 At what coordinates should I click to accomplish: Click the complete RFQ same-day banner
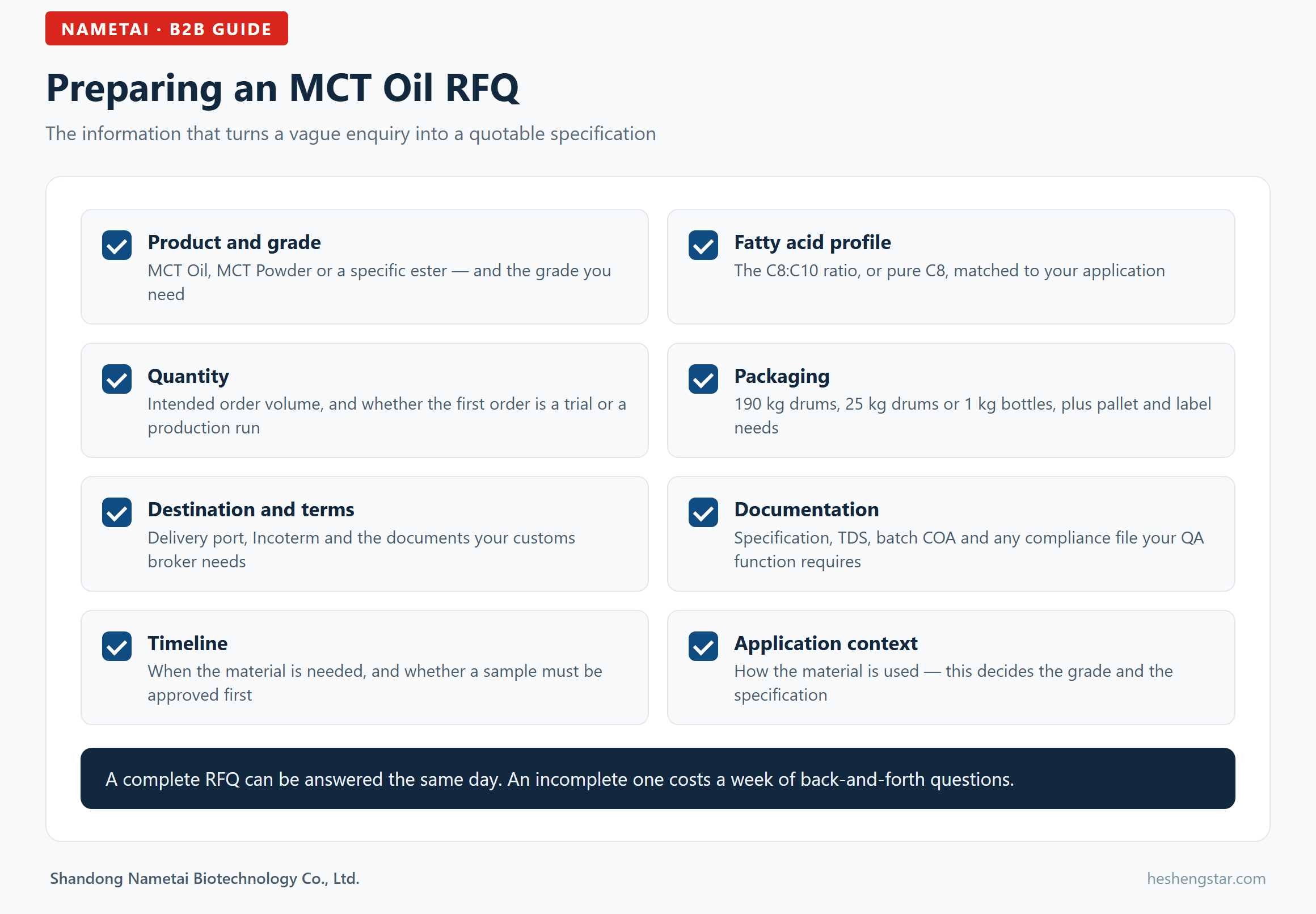click(x=657, y=779)
